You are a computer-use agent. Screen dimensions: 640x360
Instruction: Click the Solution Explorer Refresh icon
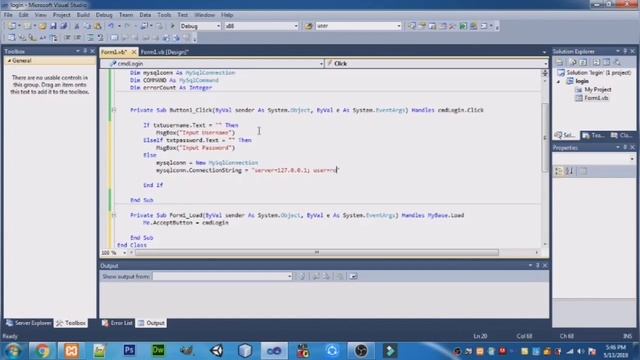583,62
